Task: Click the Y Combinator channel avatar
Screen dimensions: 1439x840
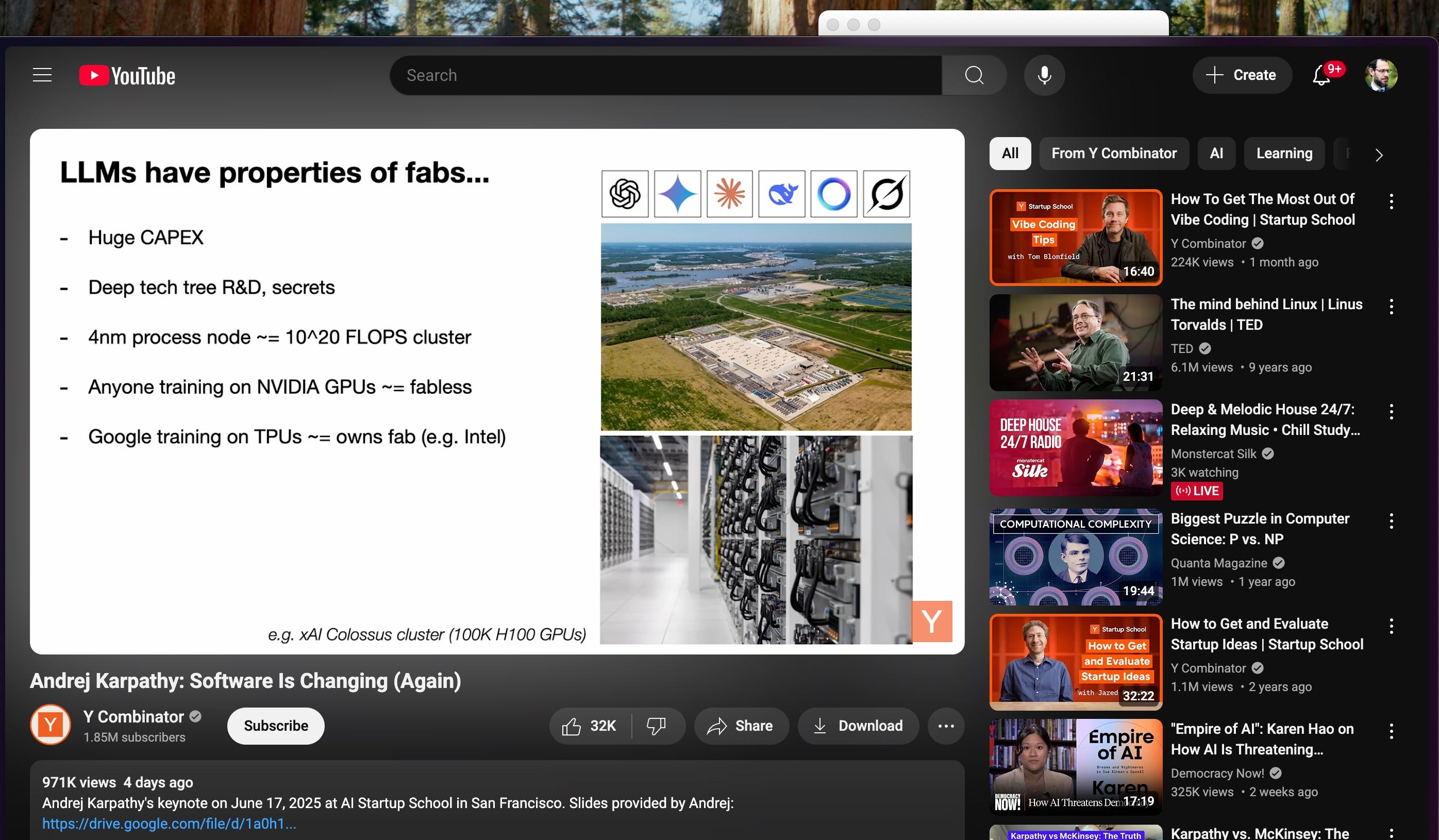Action: pos(50,725)
